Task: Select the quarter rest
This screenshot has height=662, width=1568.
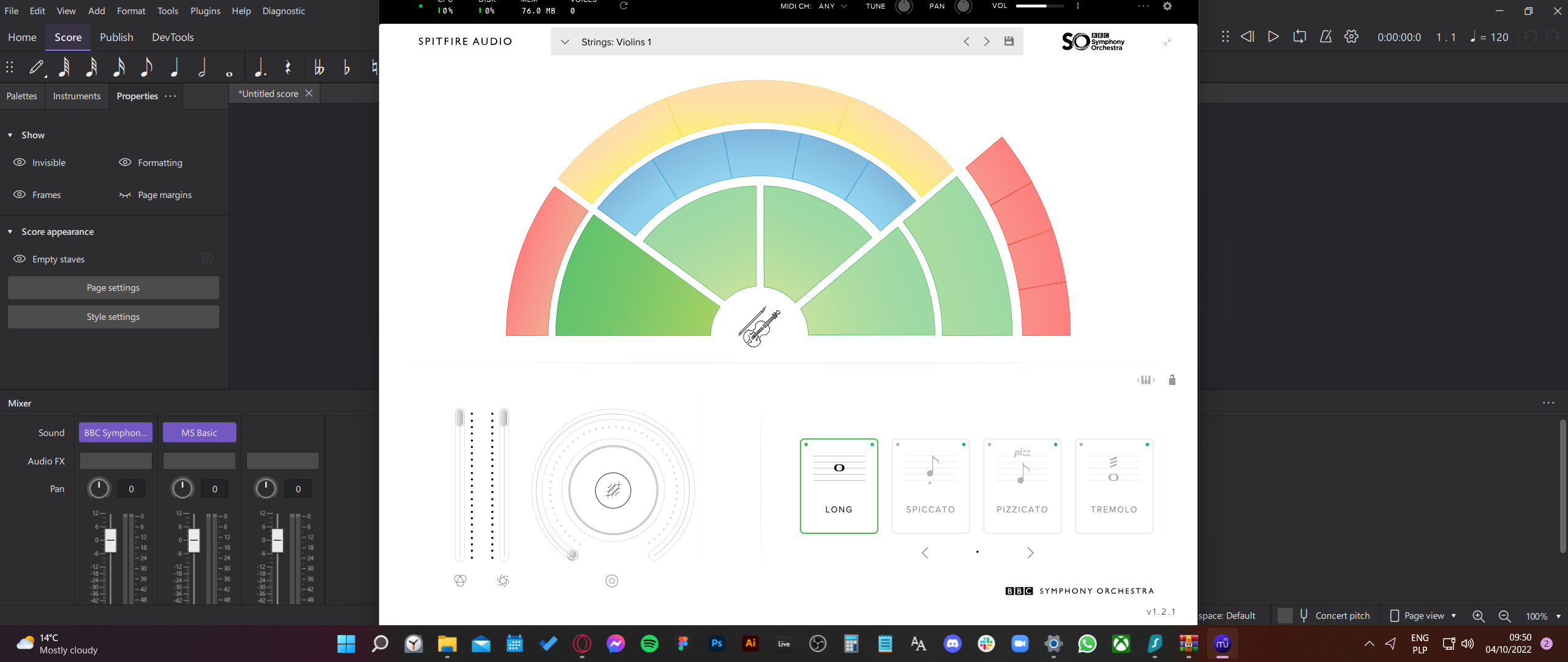Action: (x=287, y=67)
